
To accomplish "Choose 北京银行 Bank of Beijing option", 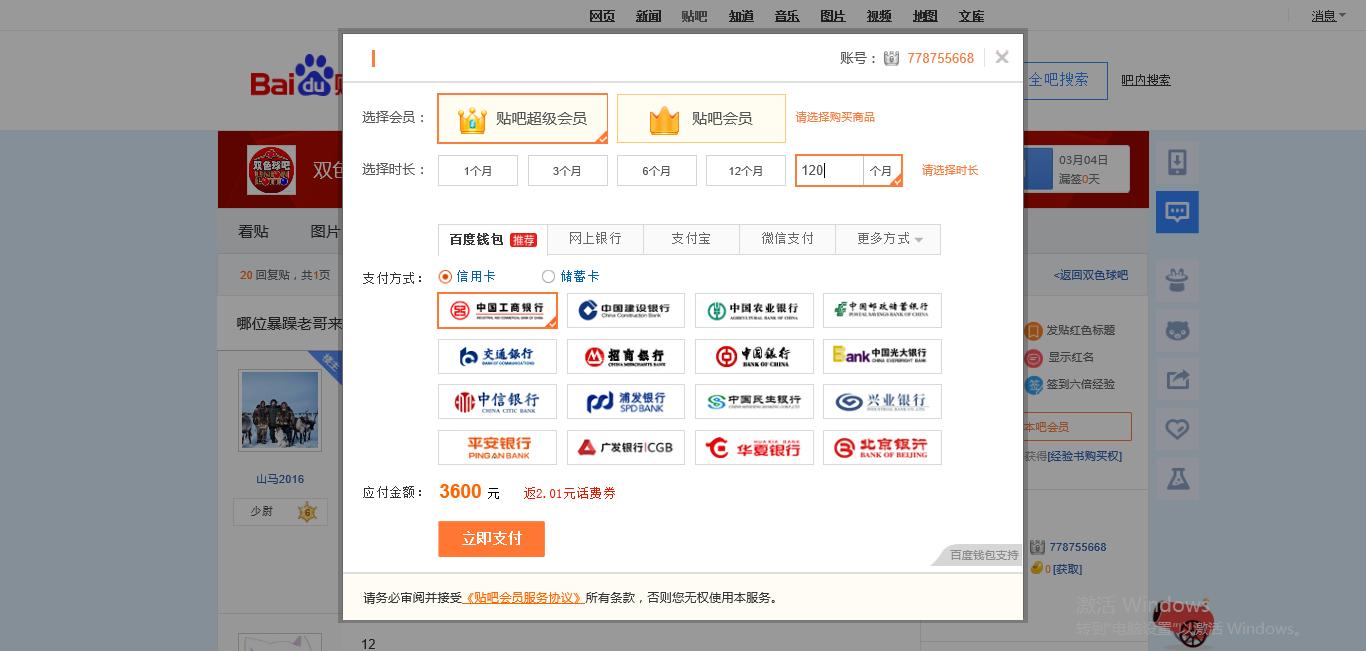I will (882, 447).
